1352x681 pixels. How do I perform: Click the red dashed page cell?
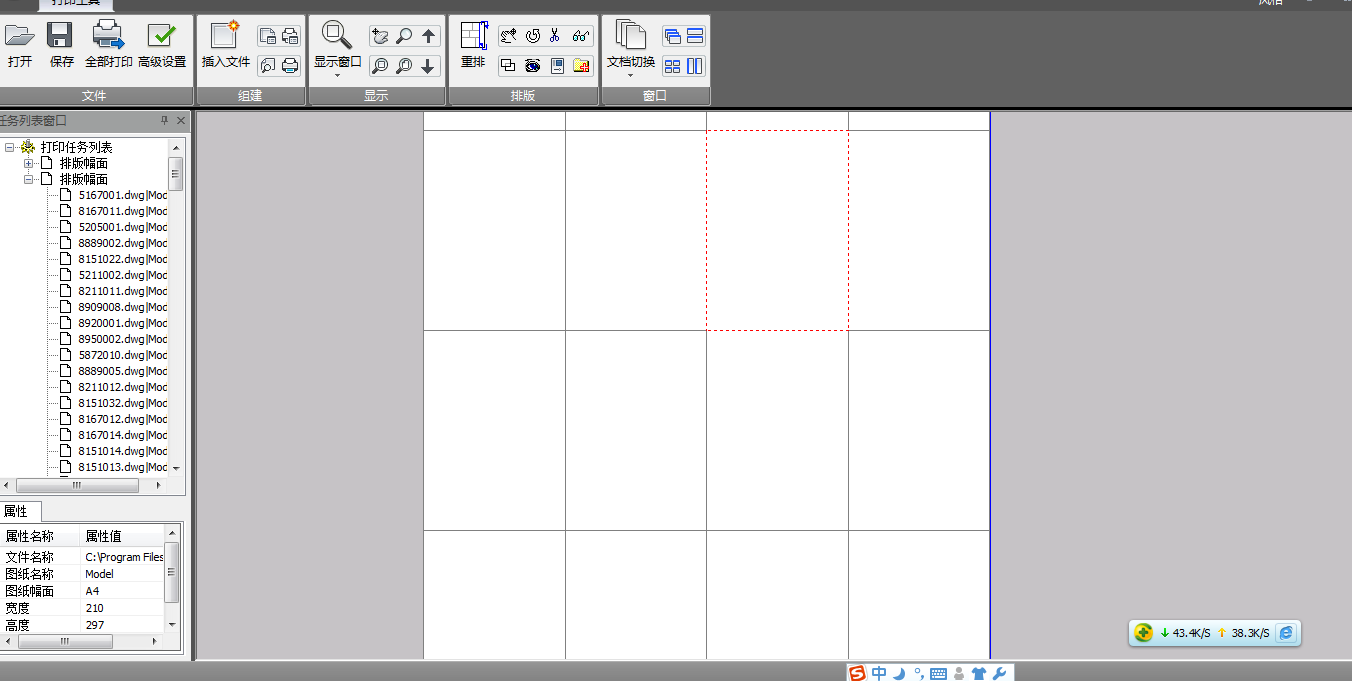[x=777, y=230]
